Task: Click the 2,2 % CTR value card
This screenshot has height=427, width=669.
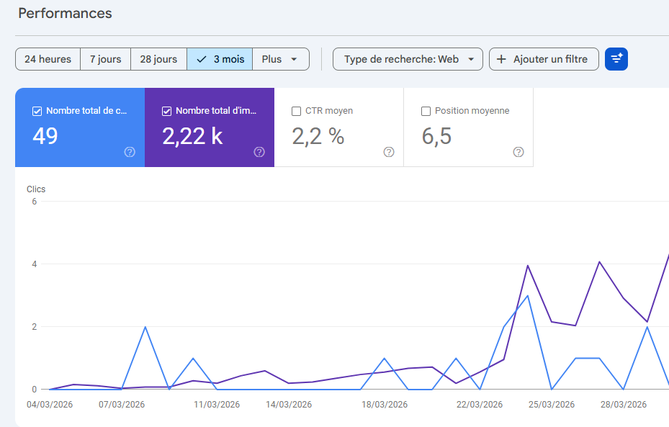Action: pyautogui.click(x=338, y=137)
